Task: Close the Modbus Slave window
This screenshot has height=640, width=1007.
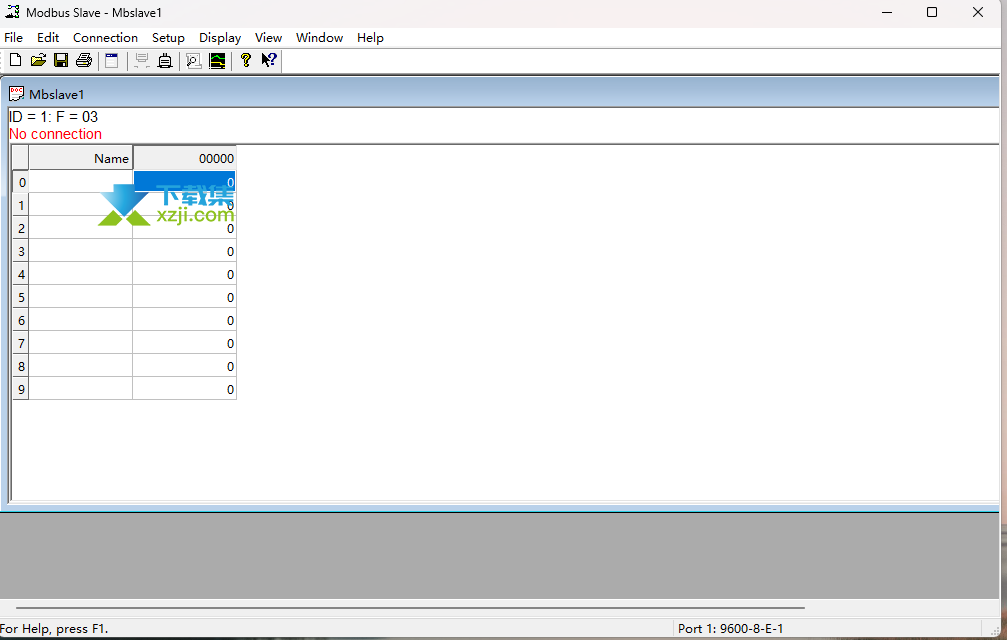Action: (977, 12)
